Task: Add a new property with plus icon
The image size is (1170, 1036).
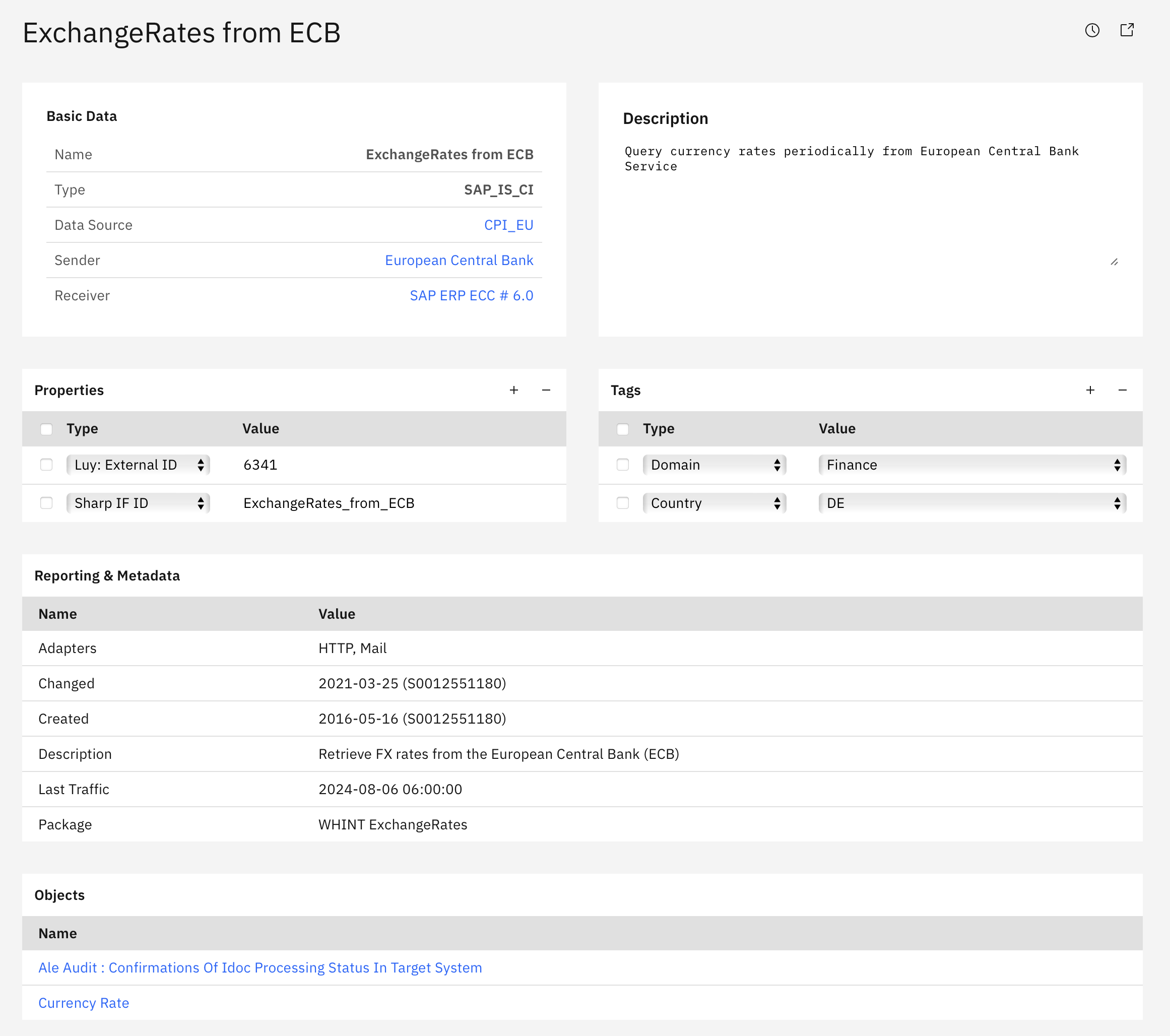Action: (x=514, y=391)
